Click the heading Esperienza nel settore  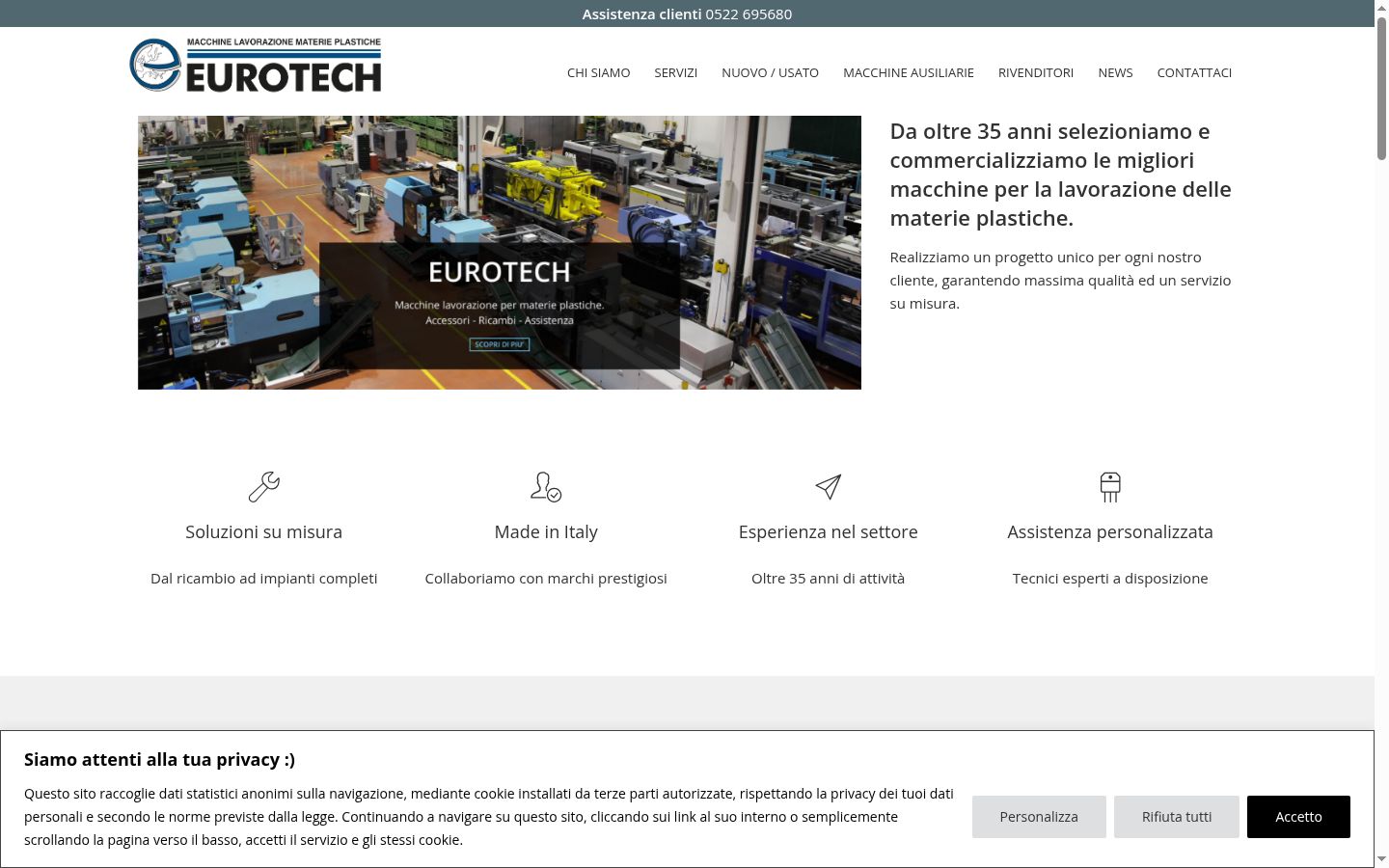click(x=829, y=531)
